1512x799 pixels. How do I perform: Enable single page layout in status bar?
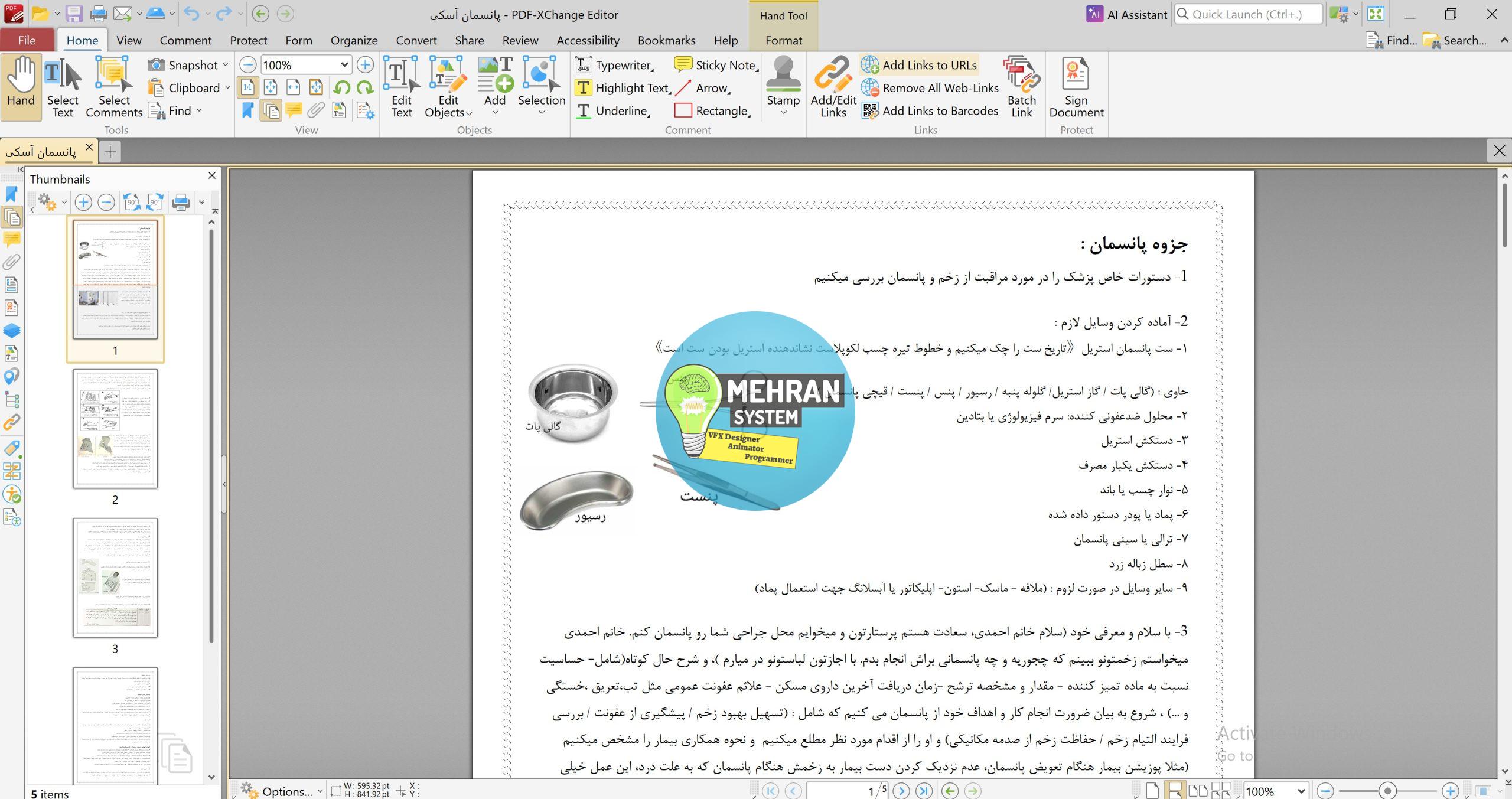pyautogui.click(x=1152, y=791)
